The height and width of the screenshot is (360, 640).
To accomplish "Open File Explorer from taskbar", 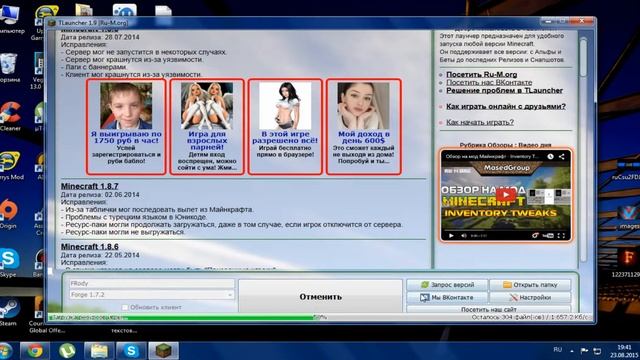I will pos(99,351).
